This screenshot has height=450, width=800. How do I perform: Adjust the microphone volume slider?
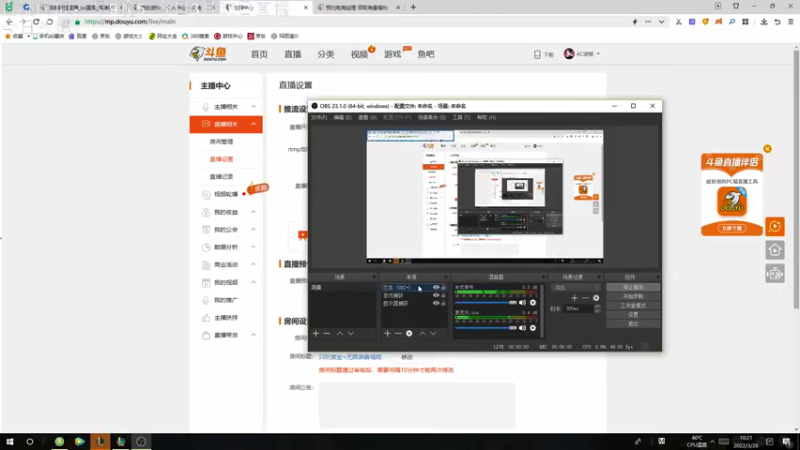coord(486,328)
